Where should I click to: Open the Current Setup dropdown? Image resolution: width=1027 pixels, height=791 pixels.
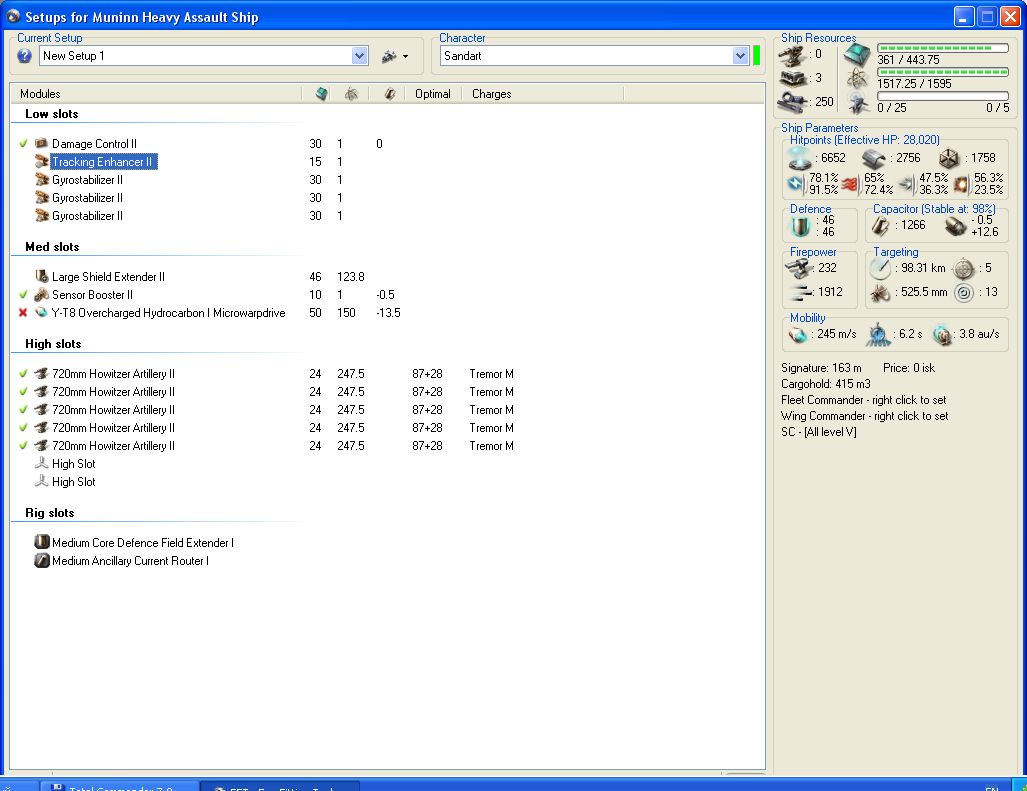359,56
